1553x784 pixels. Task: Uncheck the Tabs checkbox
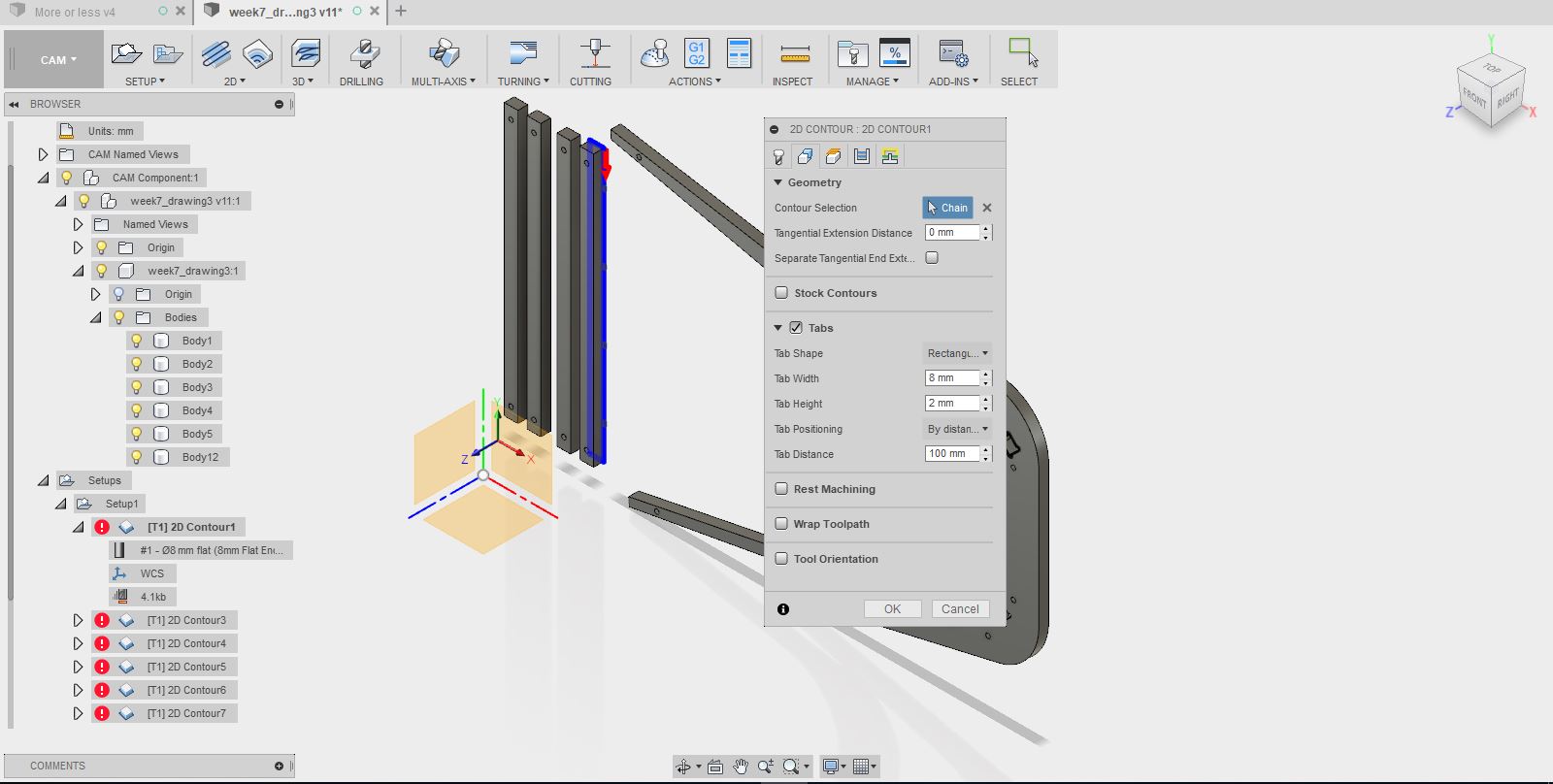click(796, 328)
